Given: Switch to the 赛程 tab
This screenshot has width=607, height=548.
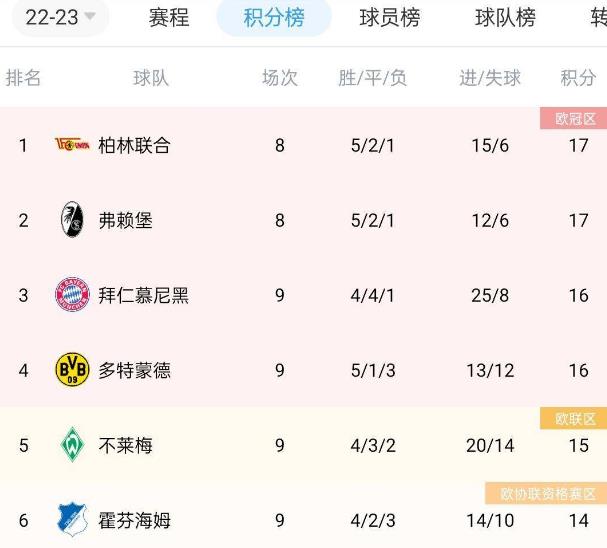Looking at the screenshot, I should (x=169, y=17).
